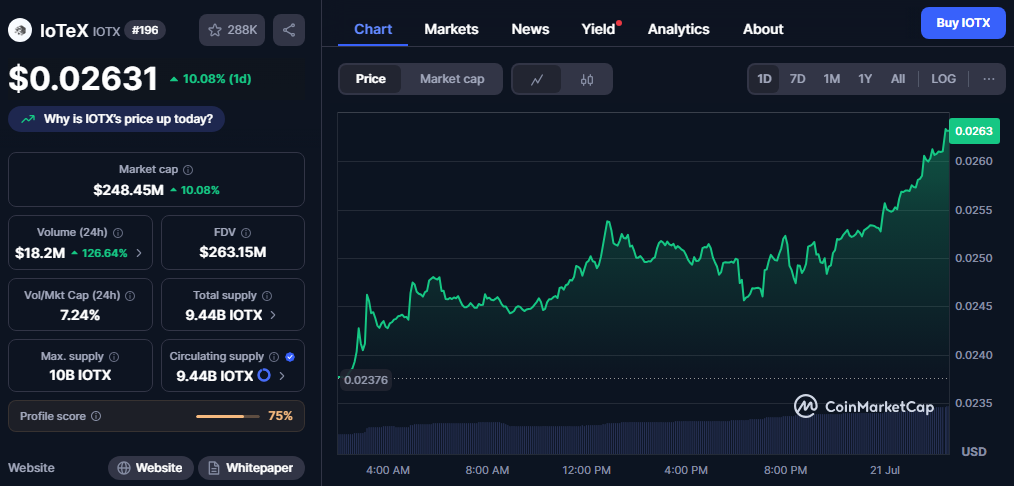
Task: Open the three-dot chart options menu
Action: (x=989, y=79)
